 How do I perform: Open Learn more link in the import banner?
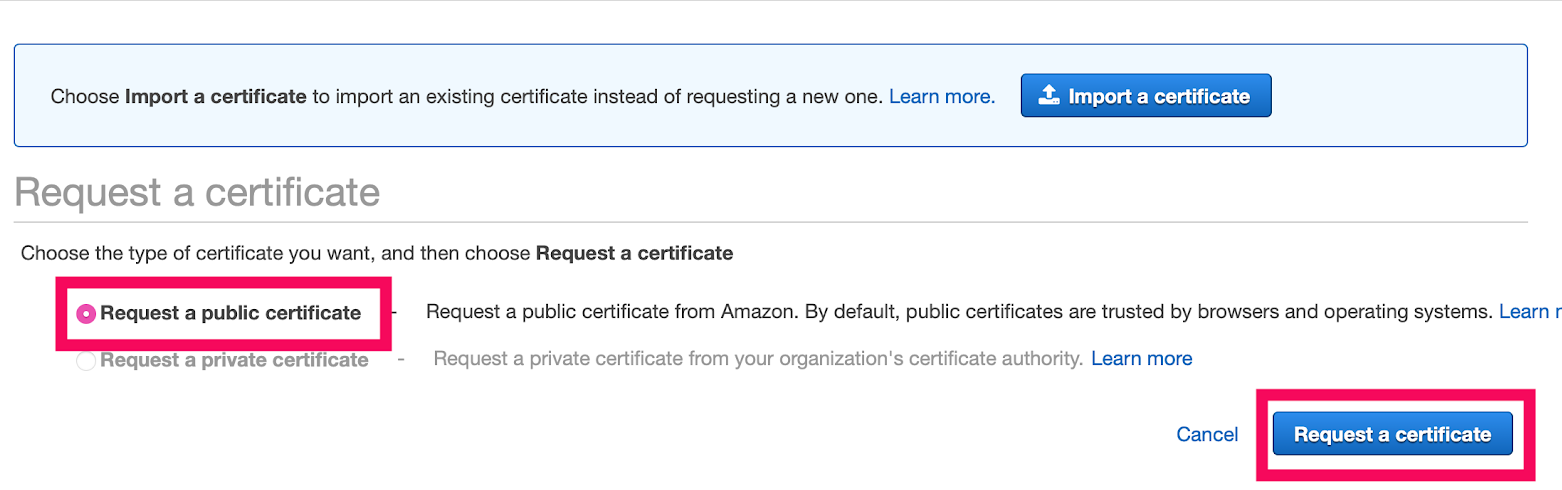[x=942, y=97]
